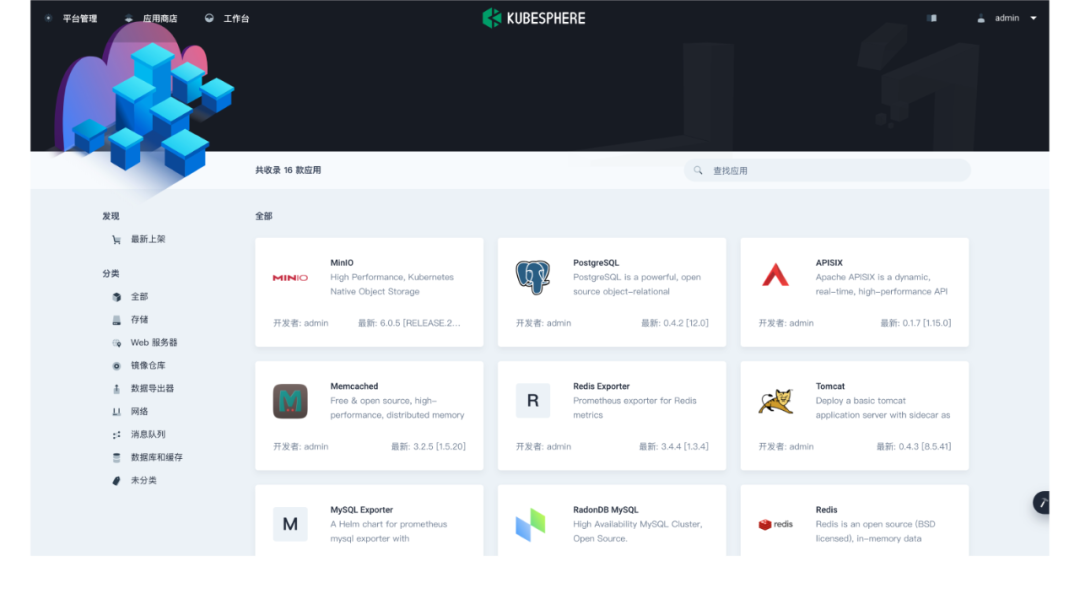Image resolution: width=1080 pixels, height=610 pixels.
Task: Click the 存储 category icon
Action: click(x=116, y=319)
